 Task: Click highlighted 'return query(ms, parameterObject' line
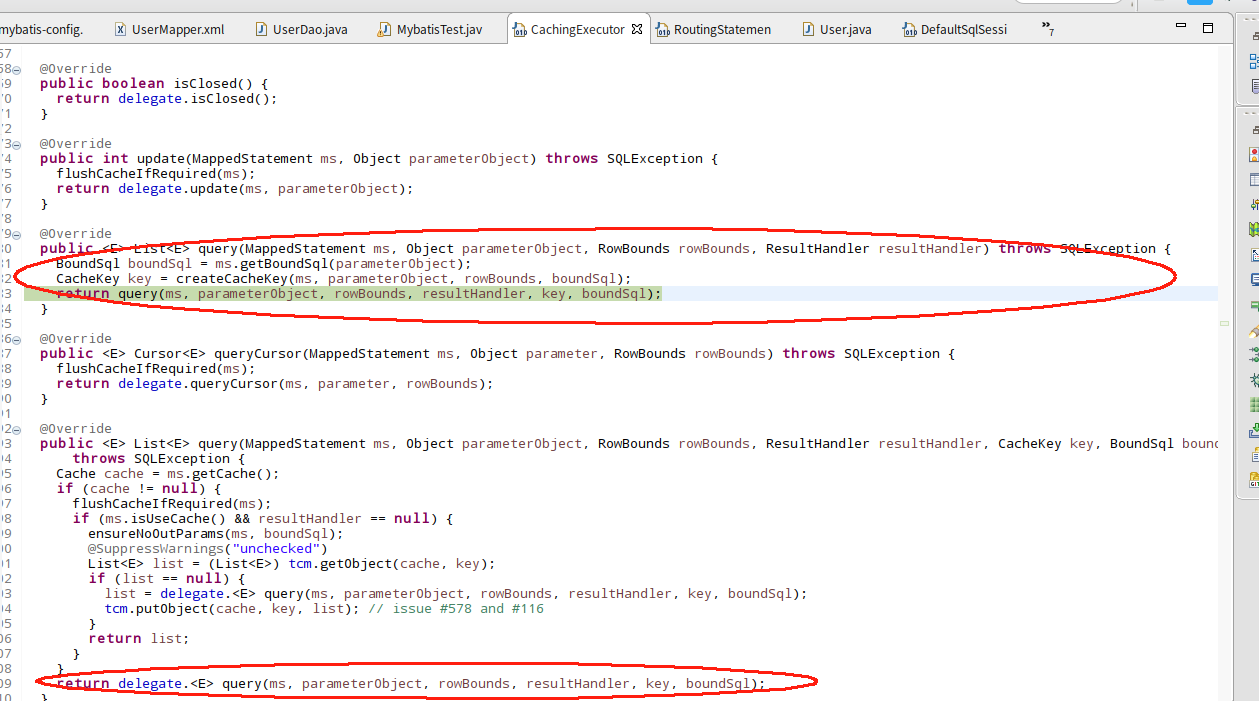coord(359,294)
